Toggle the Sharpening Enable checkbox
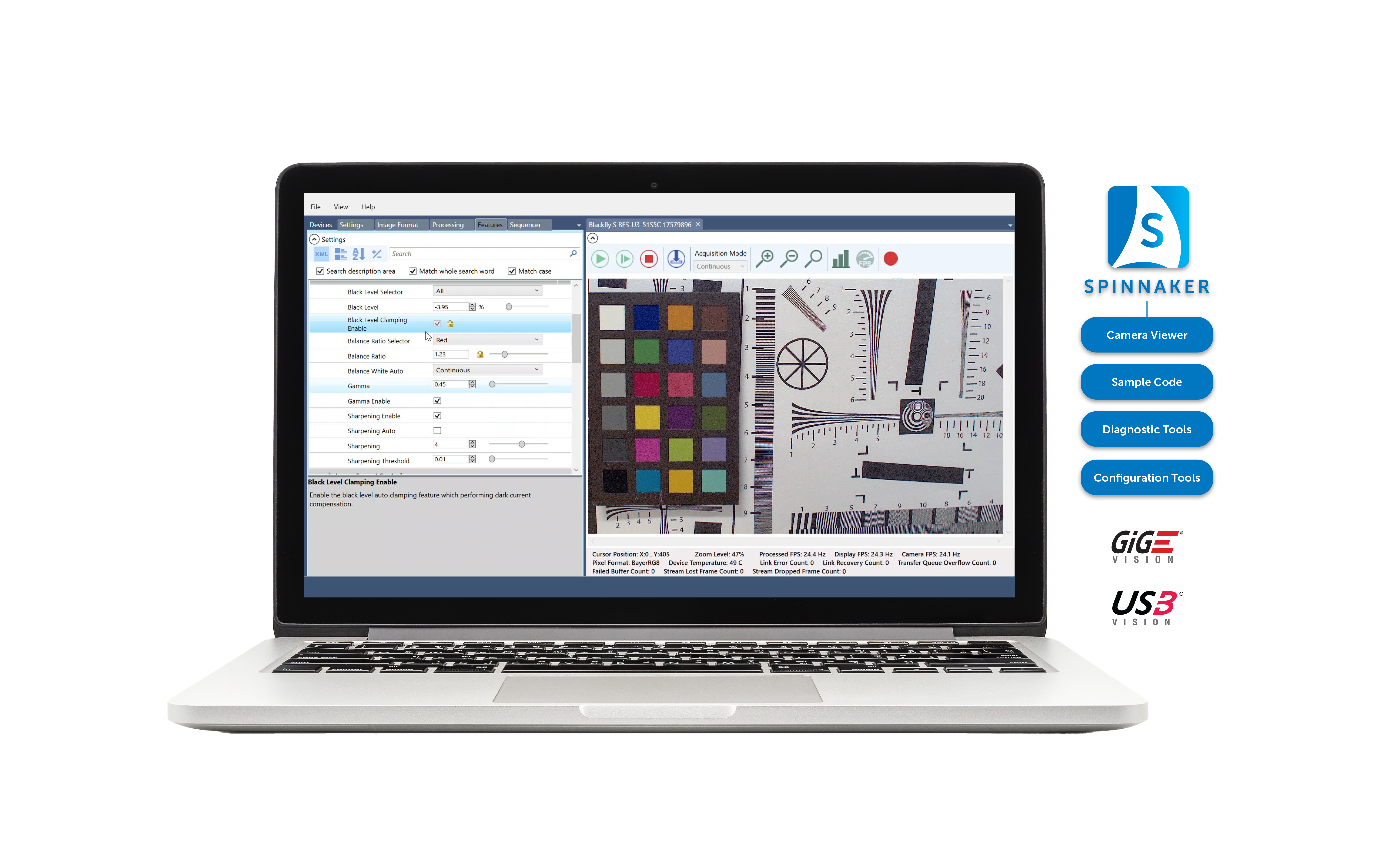1400x850 pixels. [437, 416]
